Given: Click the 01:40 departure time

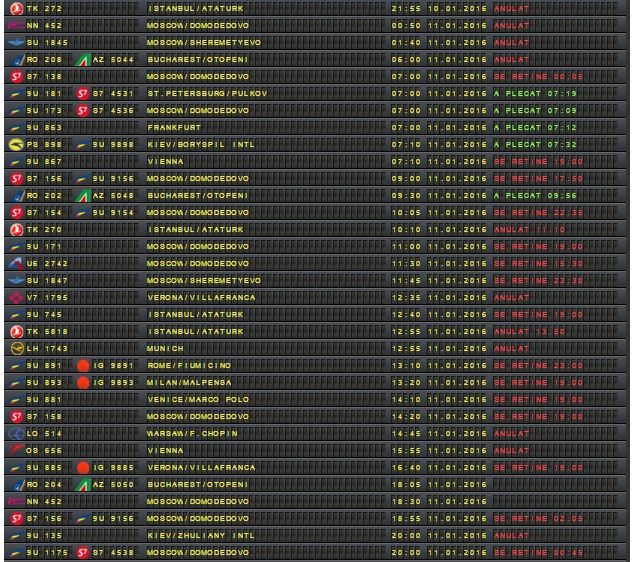Looking at the screenshot, I should [x=406, y=42].
